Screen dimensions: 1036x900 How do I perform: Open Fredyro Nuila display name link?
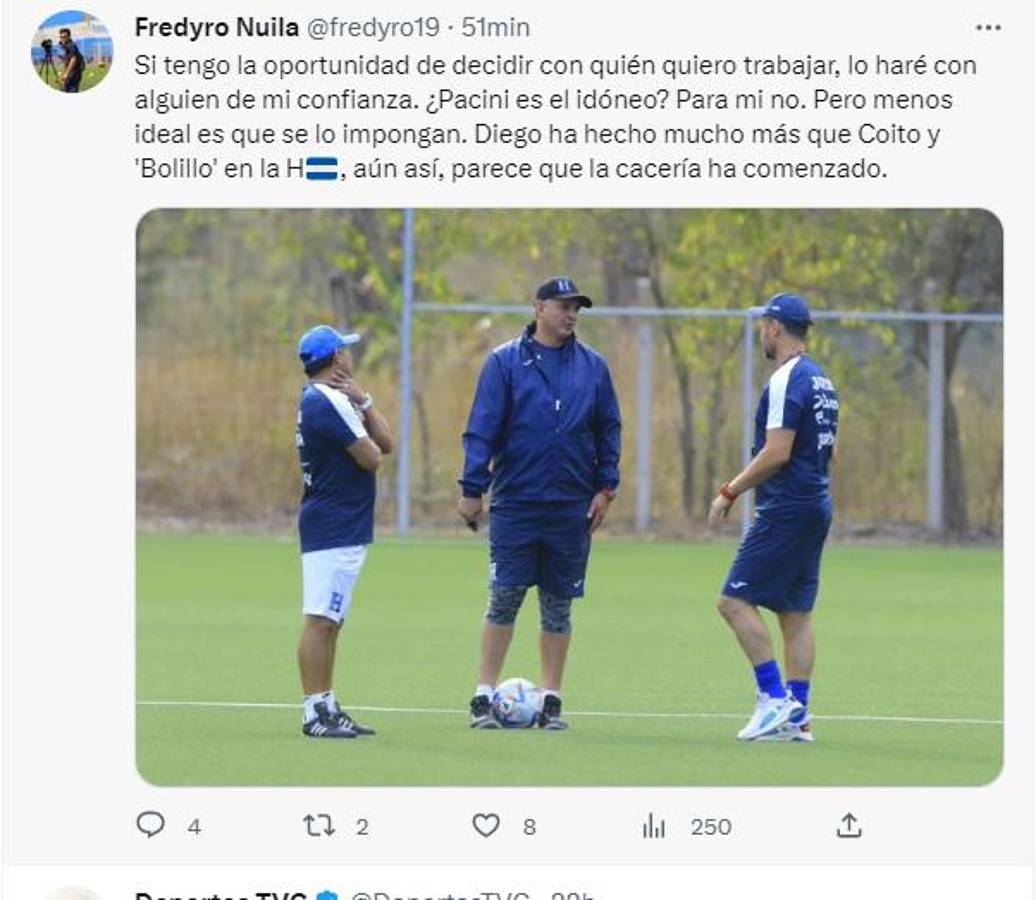[216, 27]
